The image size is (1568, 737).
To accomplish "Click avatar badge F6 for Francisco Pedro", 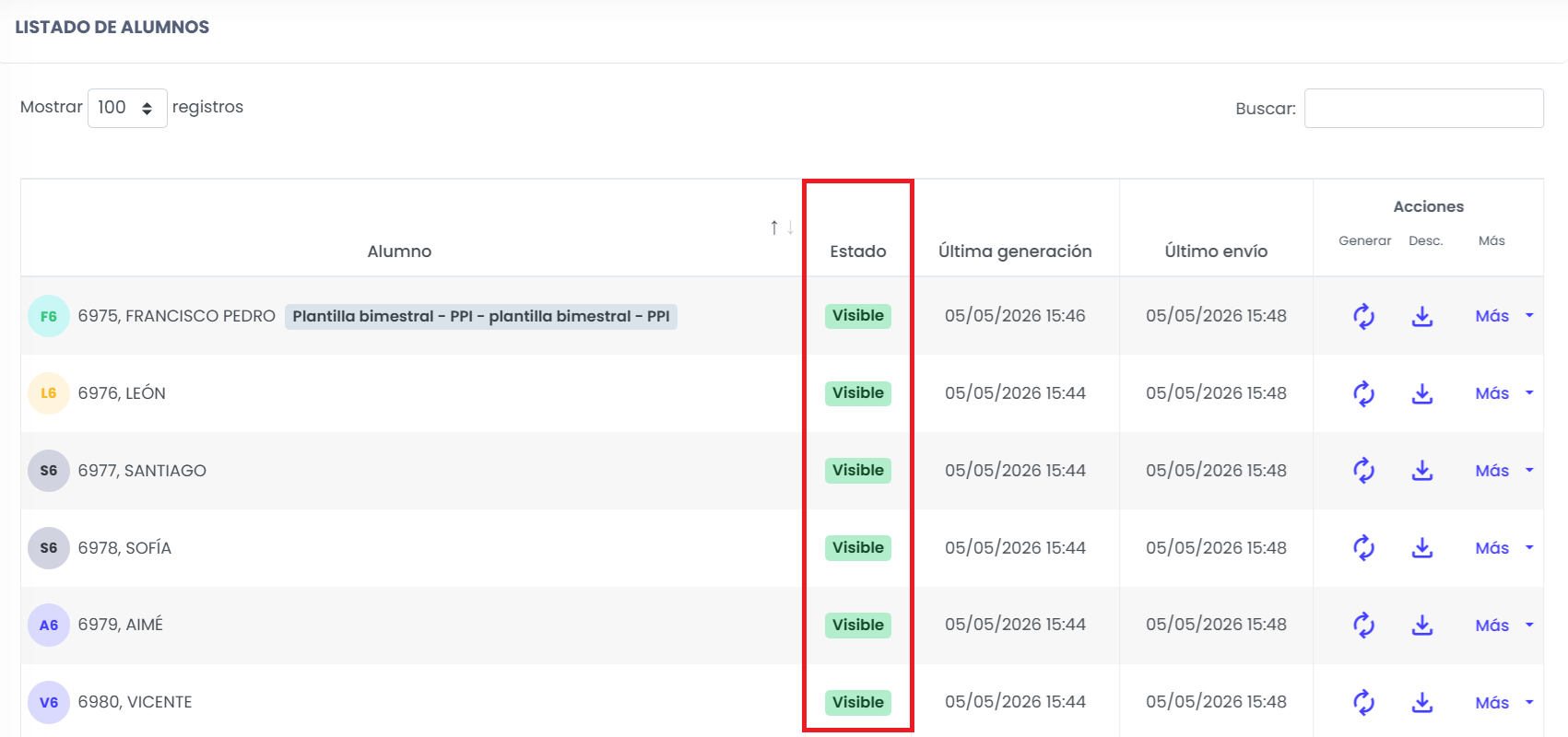I will coord(49,316).
